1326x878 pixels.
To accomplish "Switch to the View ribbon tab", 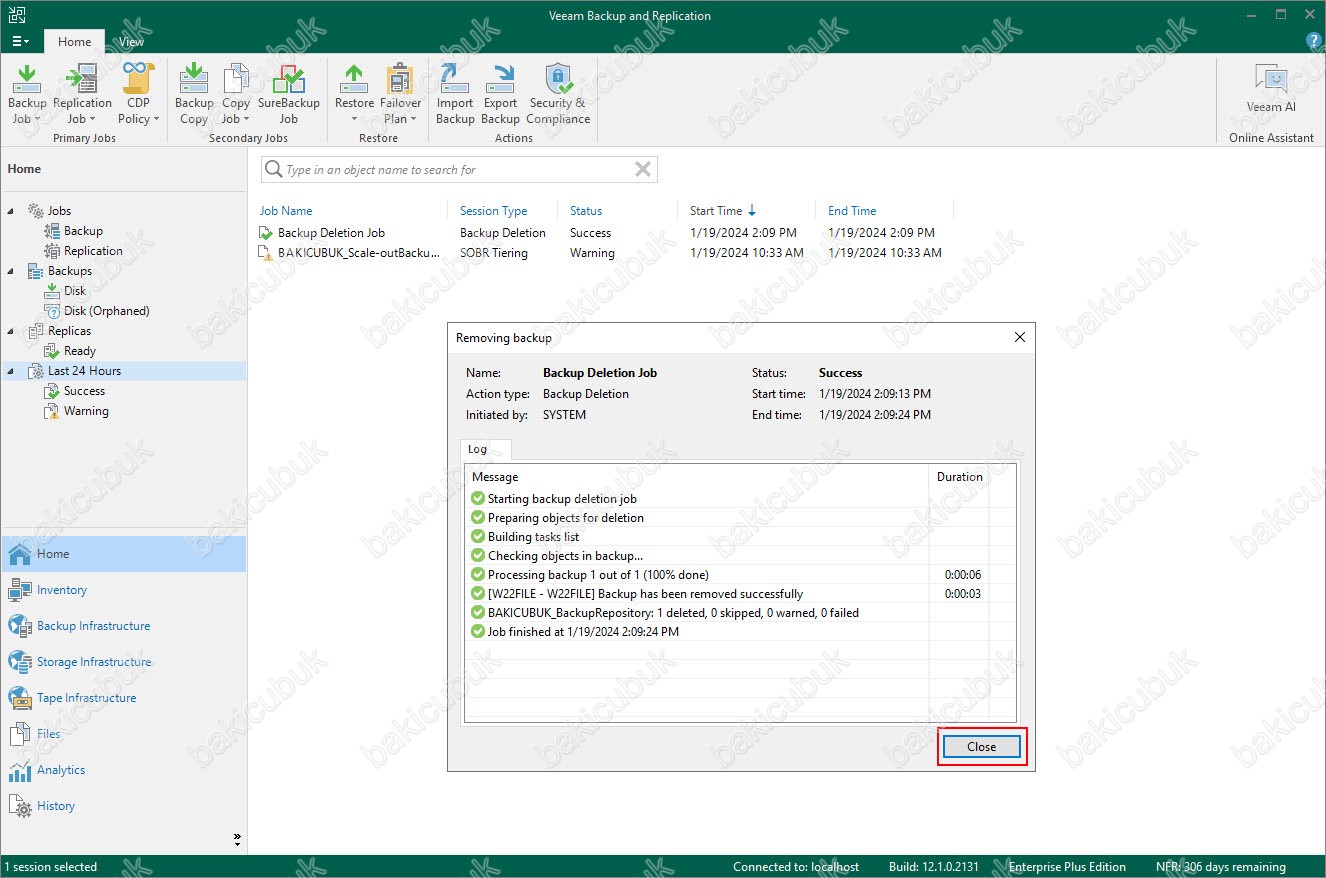I will (x=131, y=42).
